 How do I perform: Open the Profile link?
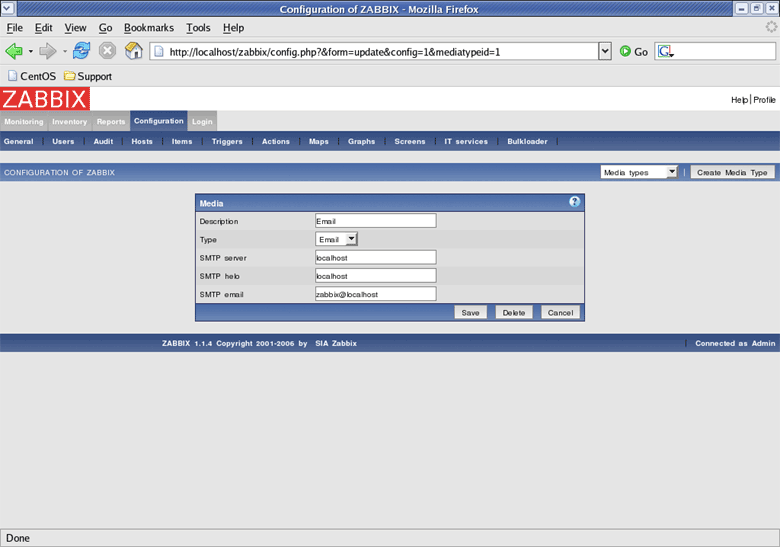(764, 100)
